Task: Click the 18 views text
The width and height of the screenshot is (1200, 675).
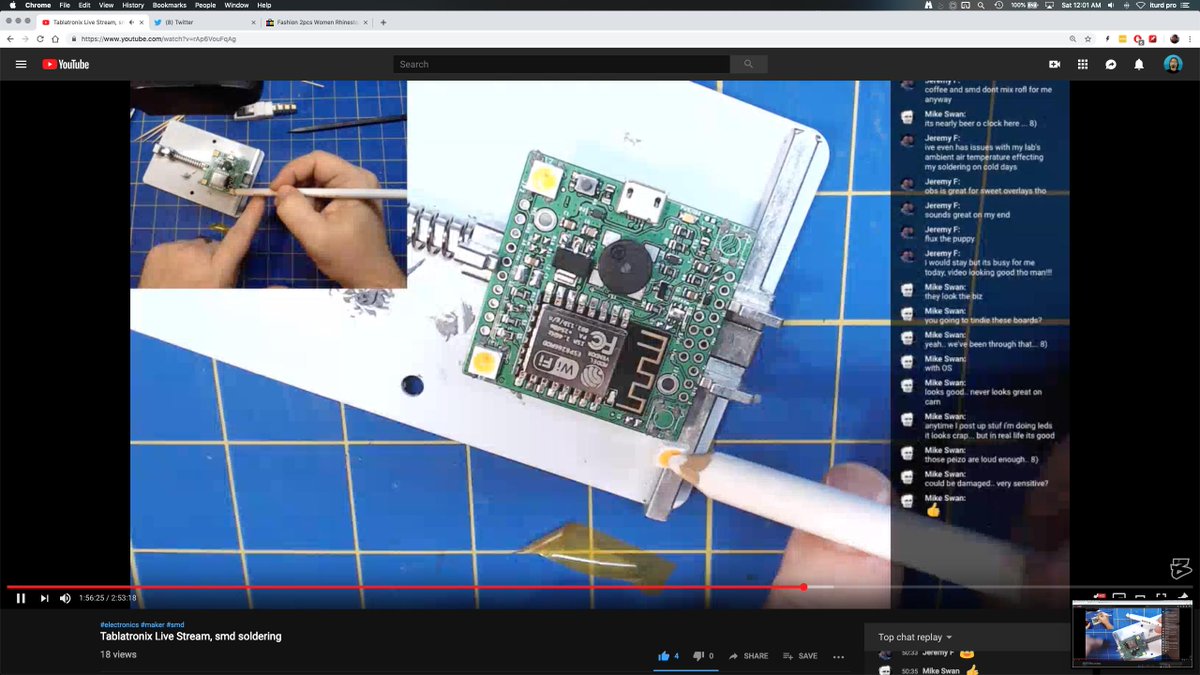Action: [118, 655]
